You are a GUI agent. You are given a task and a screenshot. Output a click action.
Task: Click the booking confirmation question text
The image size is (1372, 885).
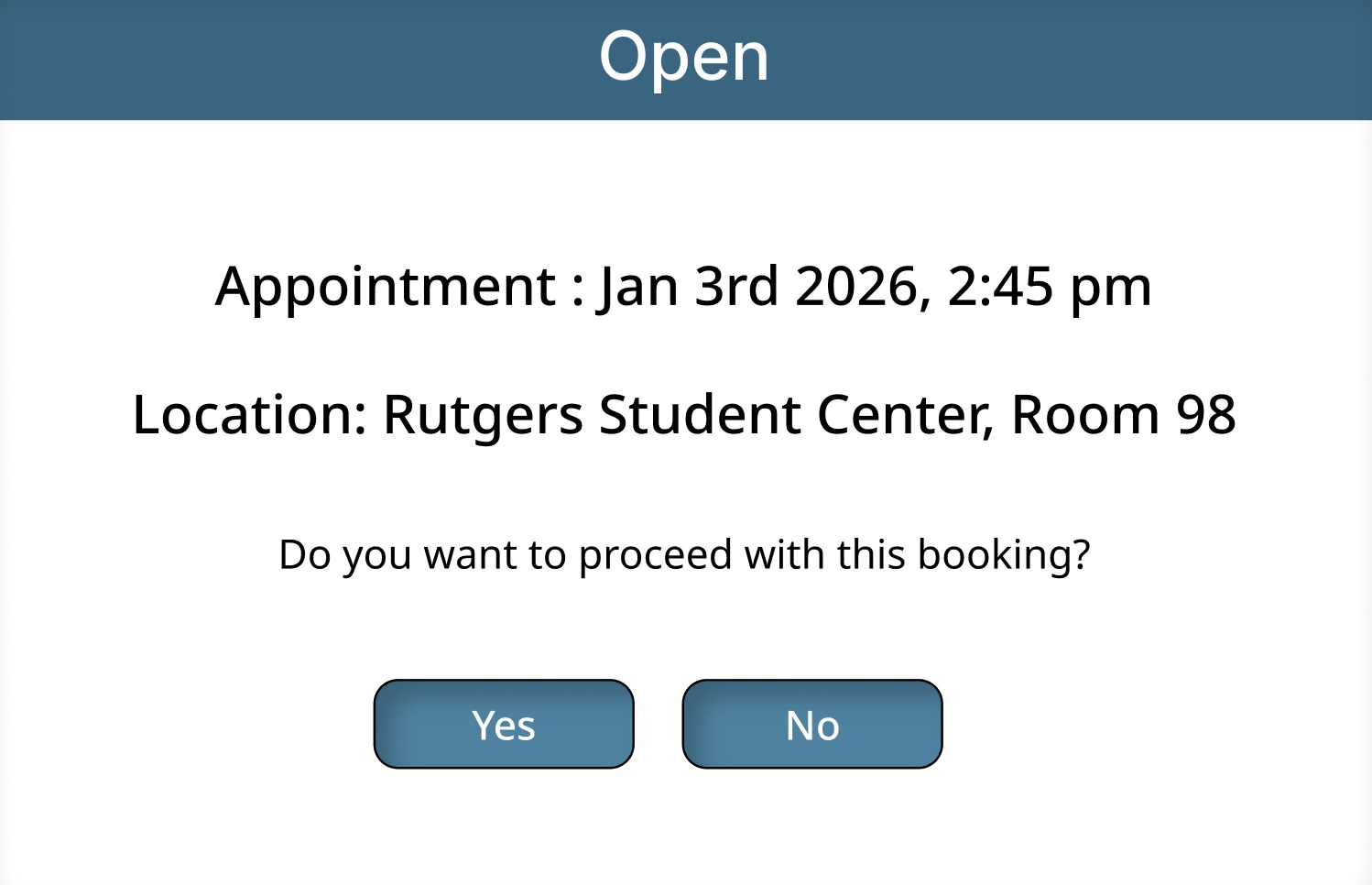coord(684,555)
